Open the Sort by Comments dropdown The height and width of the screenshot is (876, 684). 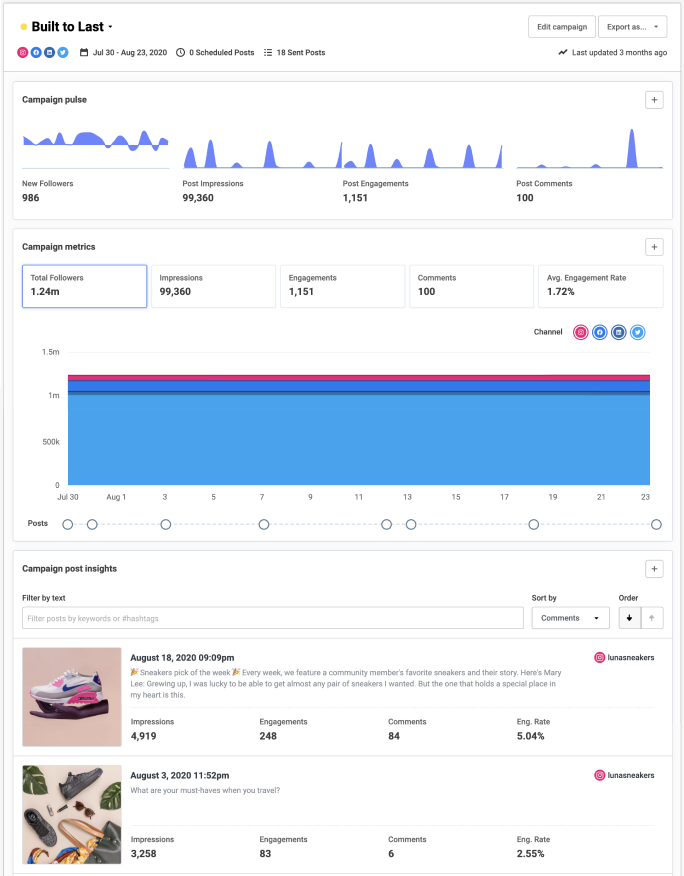pyautogui.click(x=571, y=618)
